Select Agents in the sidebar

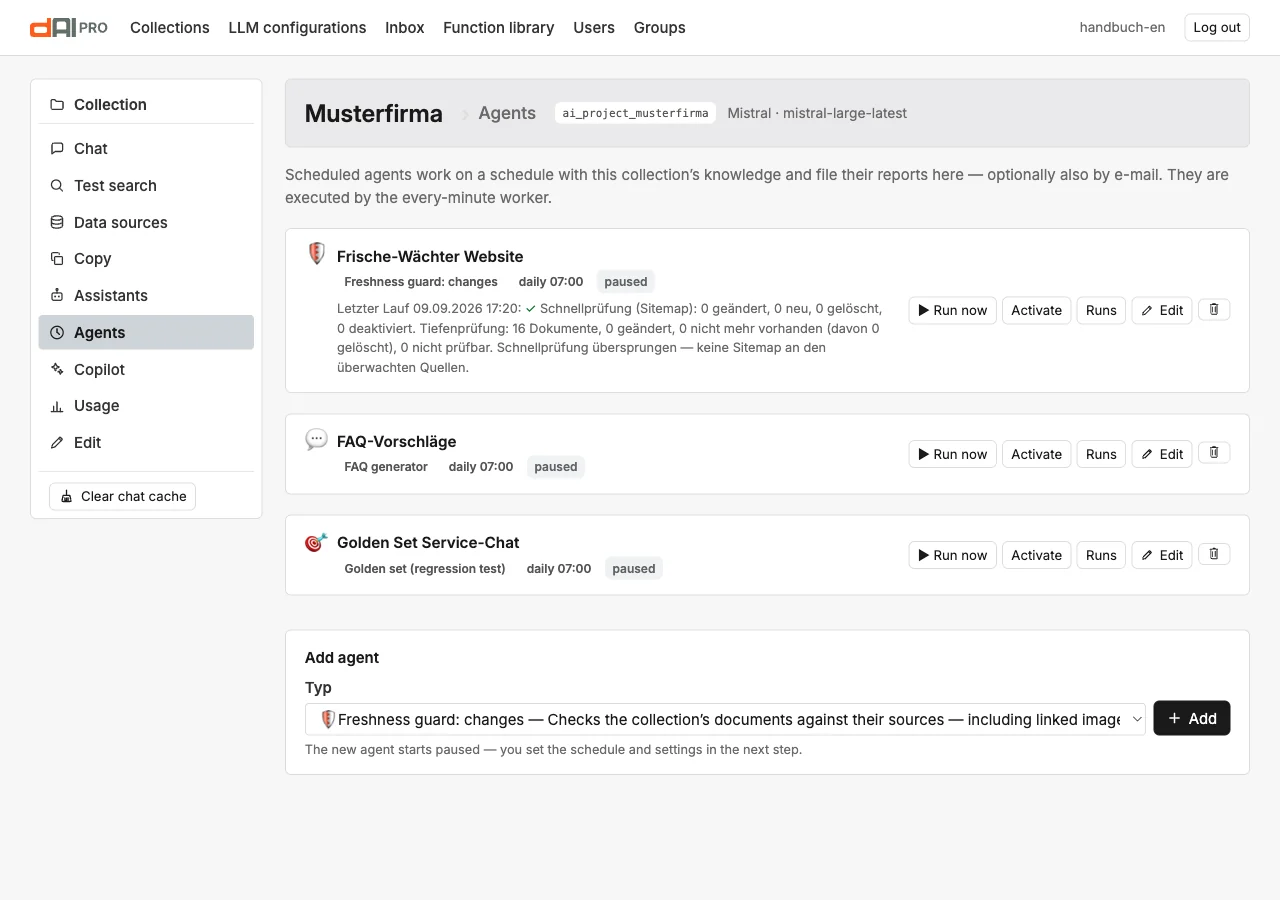pos(146,333)
